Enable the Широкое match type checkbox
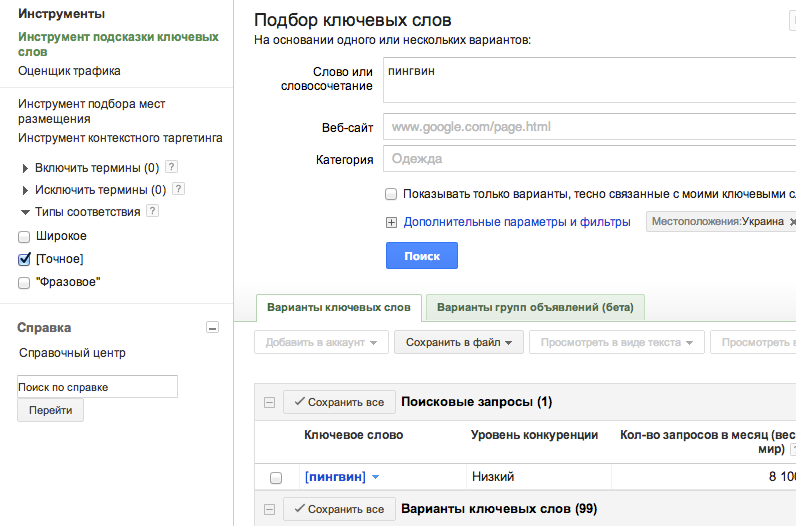The width and height of the screenshot is (796, 526). point(24,237)
